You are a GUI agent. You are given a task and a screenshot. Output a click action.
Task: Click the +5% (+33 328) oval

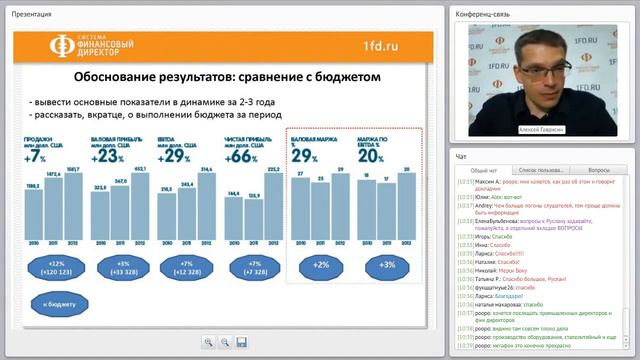123,268
